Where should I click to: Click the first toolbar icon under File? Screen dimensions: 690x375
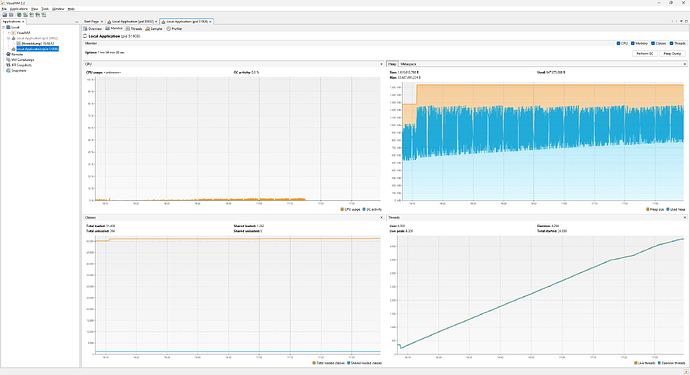click(4, 15)
